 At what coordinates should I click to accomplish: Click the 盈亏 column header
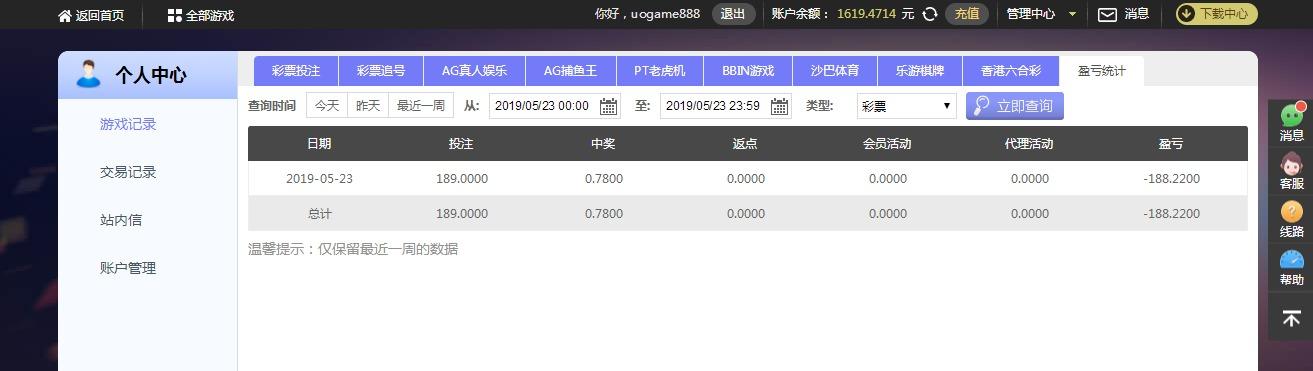1171,144
